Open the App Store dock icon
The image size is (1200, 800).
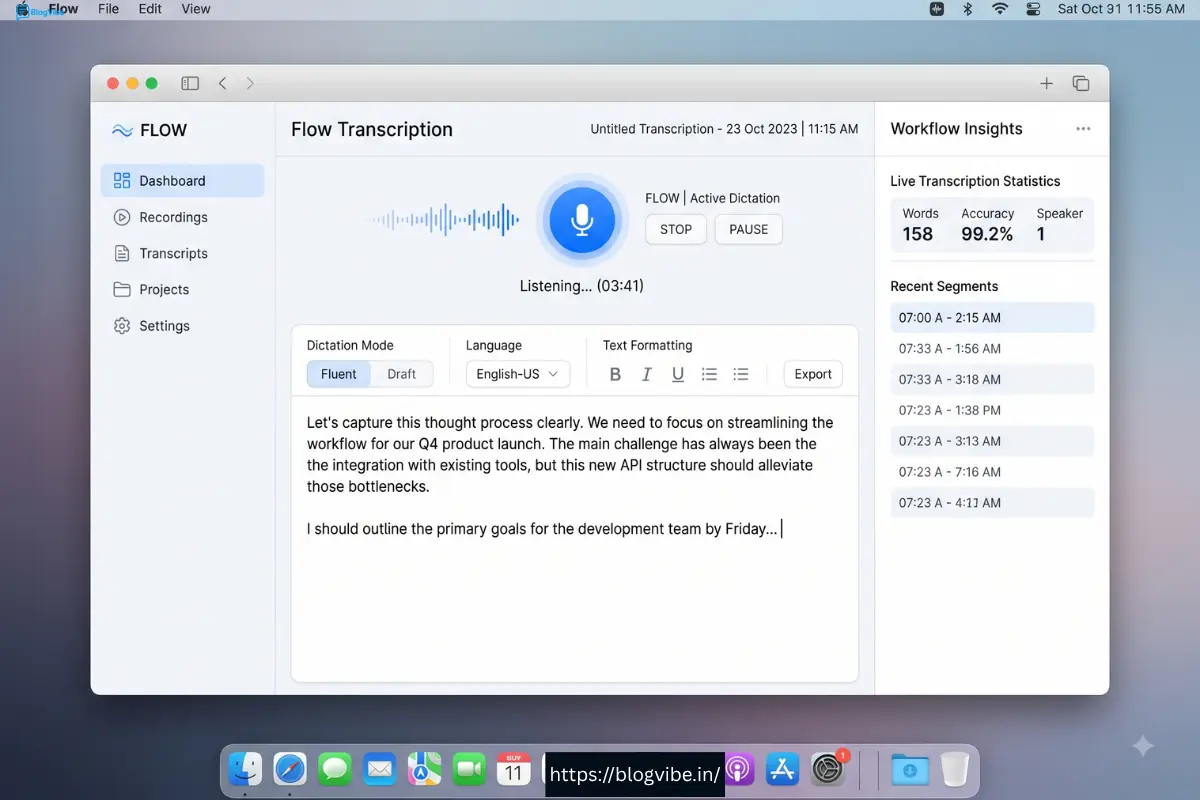(x=782, y=769)
